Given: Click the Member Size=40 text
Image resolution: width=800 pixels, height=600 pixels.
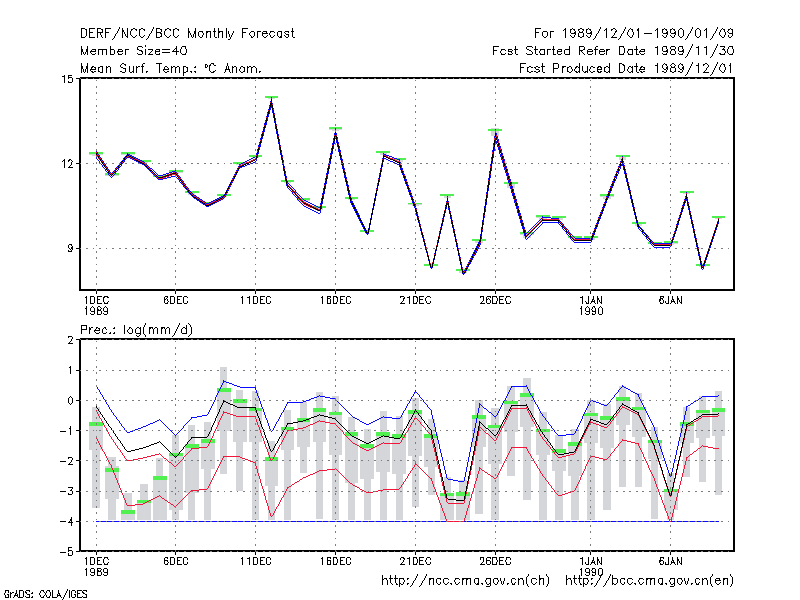Looking at the screenshot, I should coord(134,51).
